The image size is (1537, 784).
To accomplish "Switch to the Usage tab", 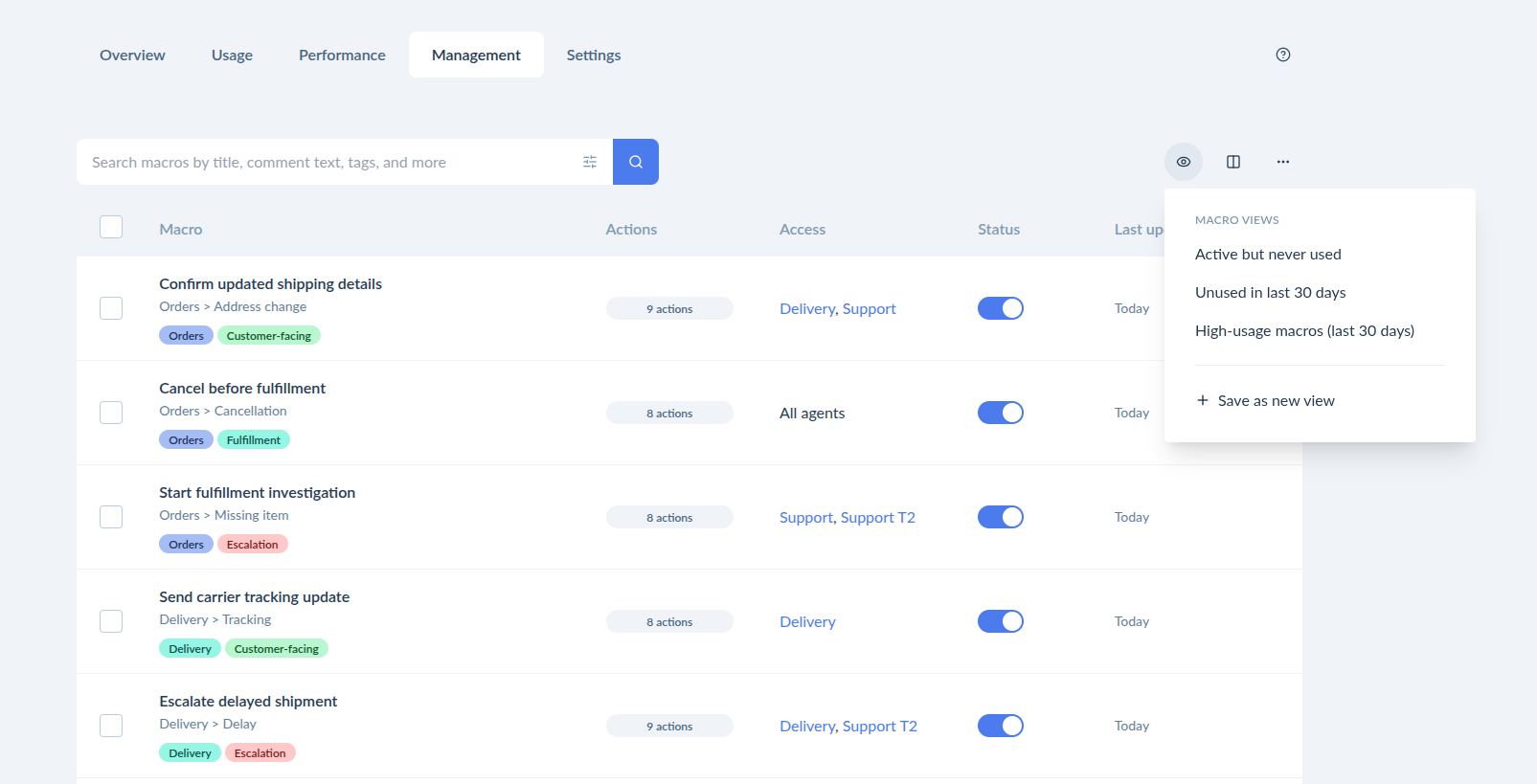I will pyautogui.click(x=232, y=55).
